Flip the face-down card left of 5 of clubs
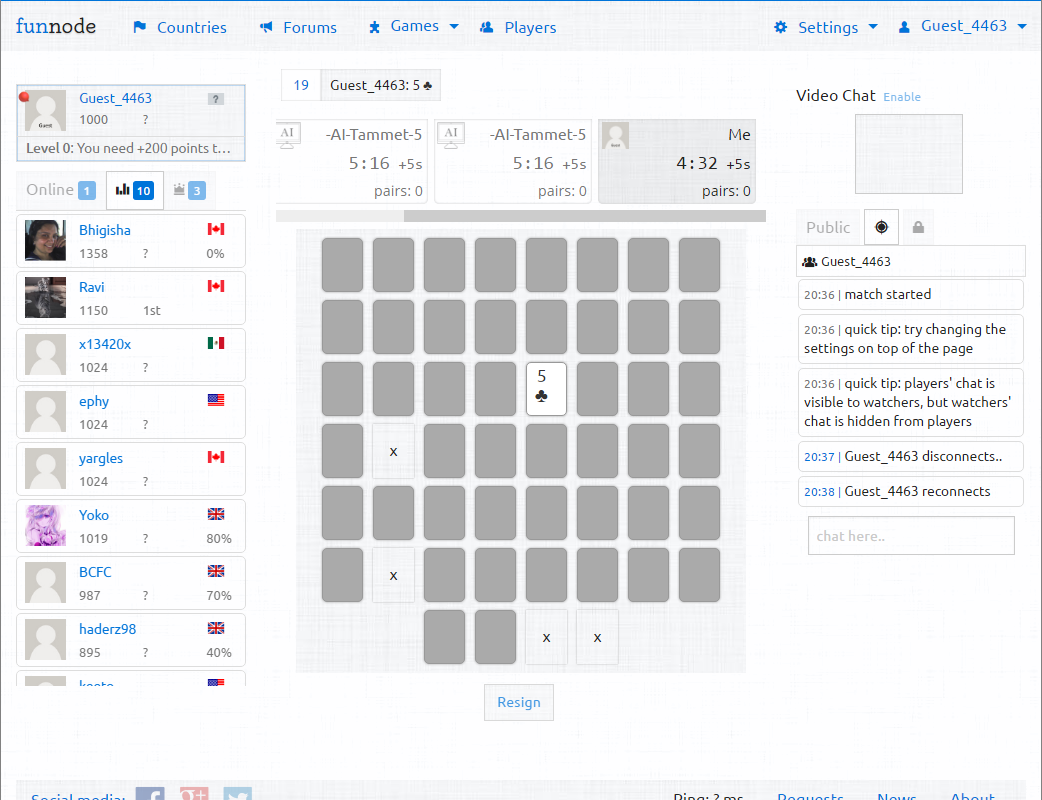Viewport: 1042px width, 800px height. [x=495, y=389]
